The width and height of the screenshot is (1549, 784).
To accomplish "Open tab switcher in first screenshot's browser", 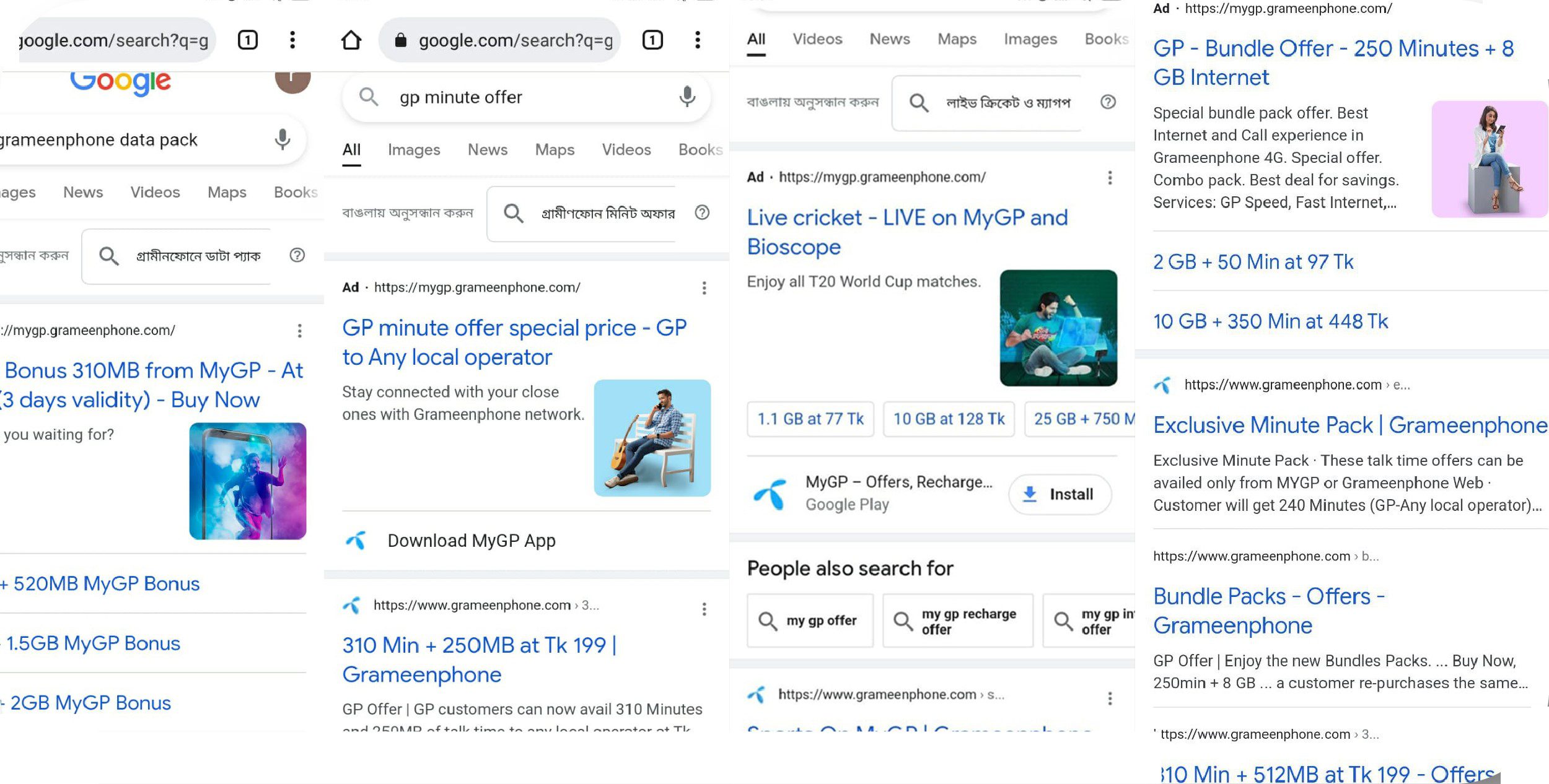I will pos(248,40).
